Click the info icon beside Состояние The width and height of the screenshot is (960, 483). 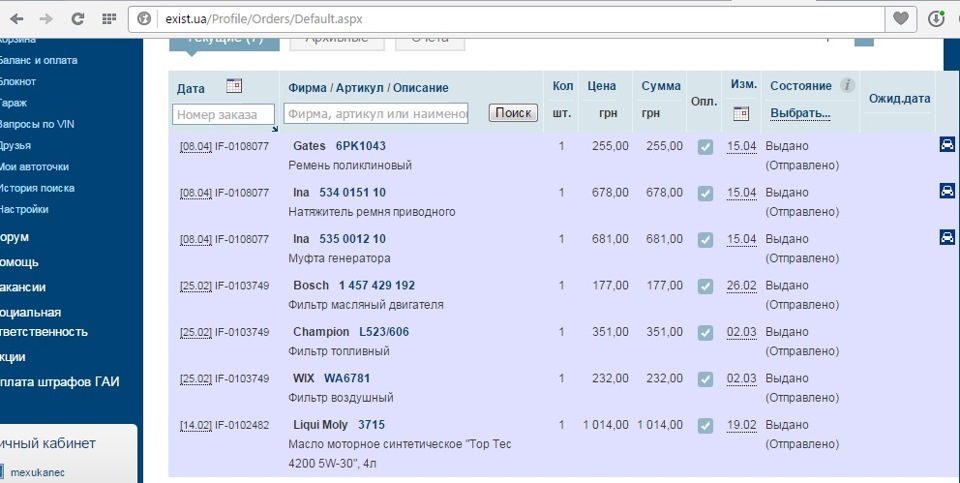click(847, 85)
